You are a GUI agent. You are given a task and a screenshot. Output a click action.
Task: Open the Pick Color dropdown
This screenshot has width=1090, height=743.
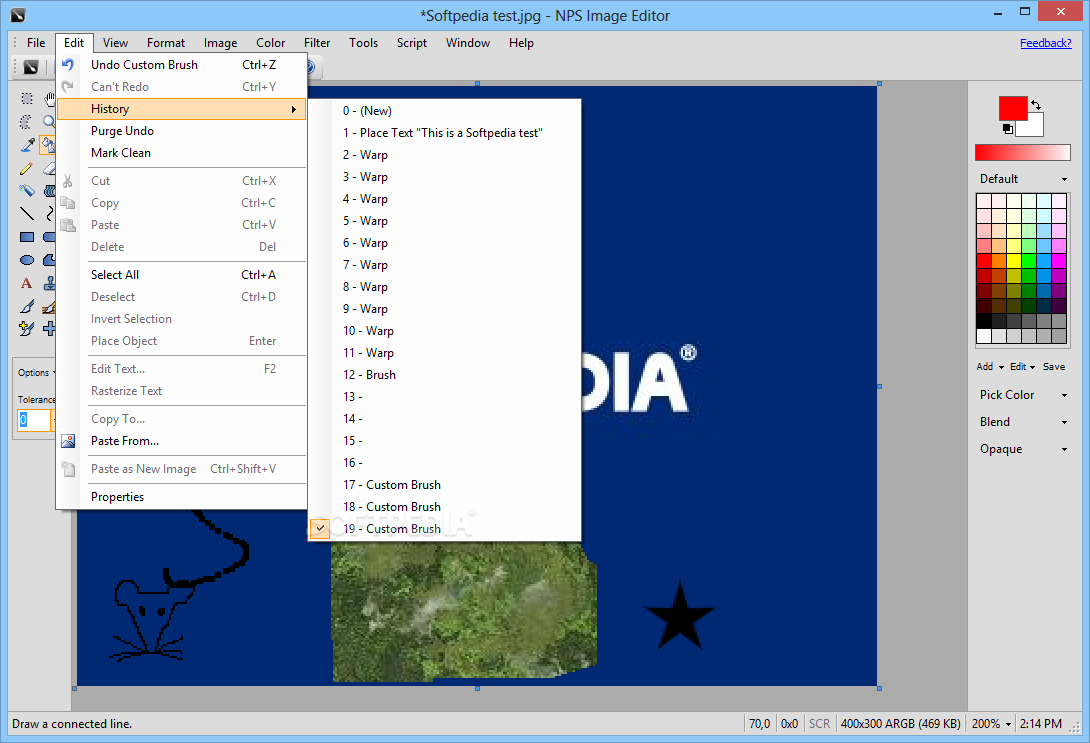point(1023,395)
